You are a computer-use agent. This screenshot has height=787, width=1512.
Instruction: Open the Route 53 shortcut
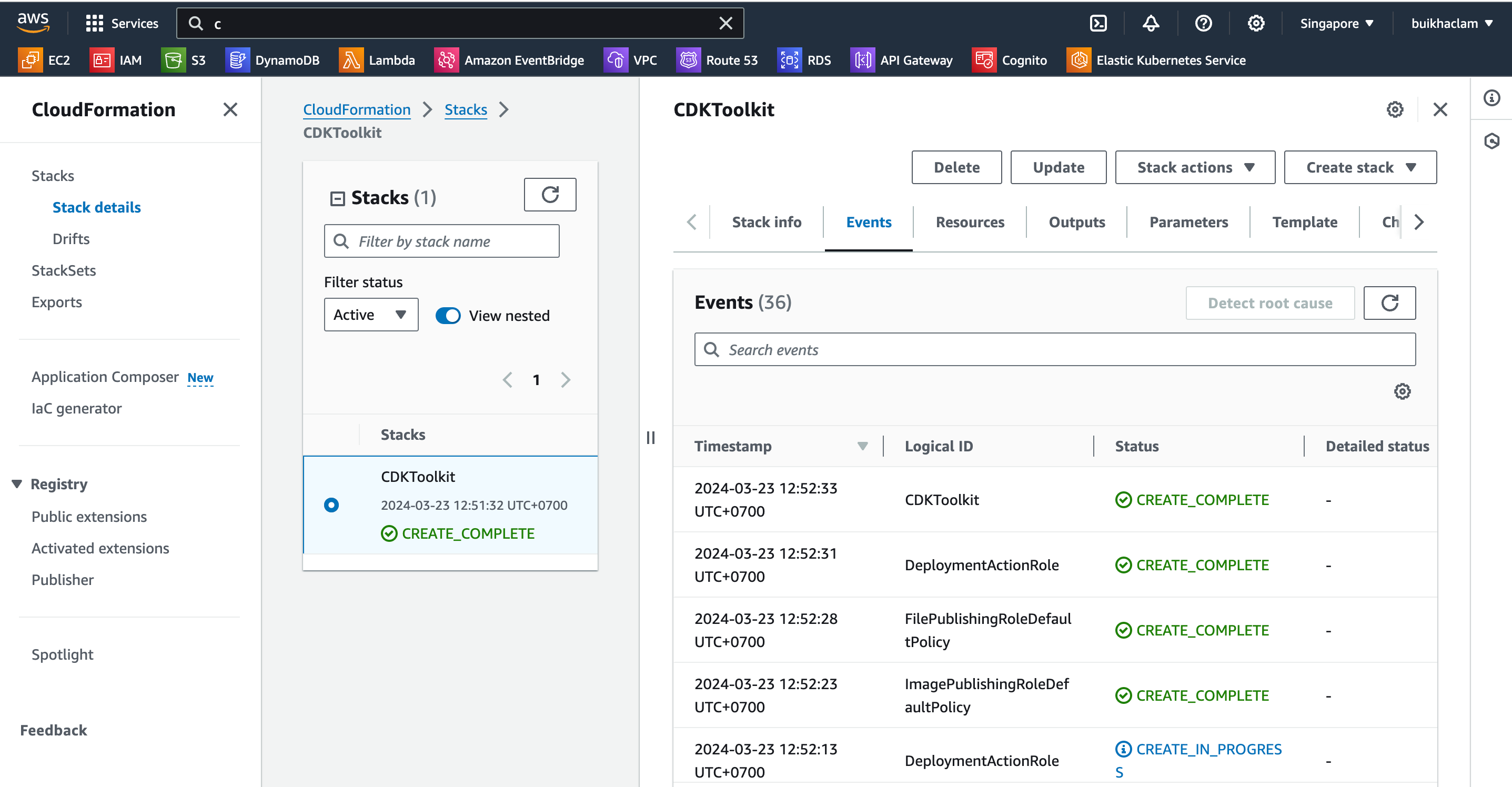(x=717, y=60)
